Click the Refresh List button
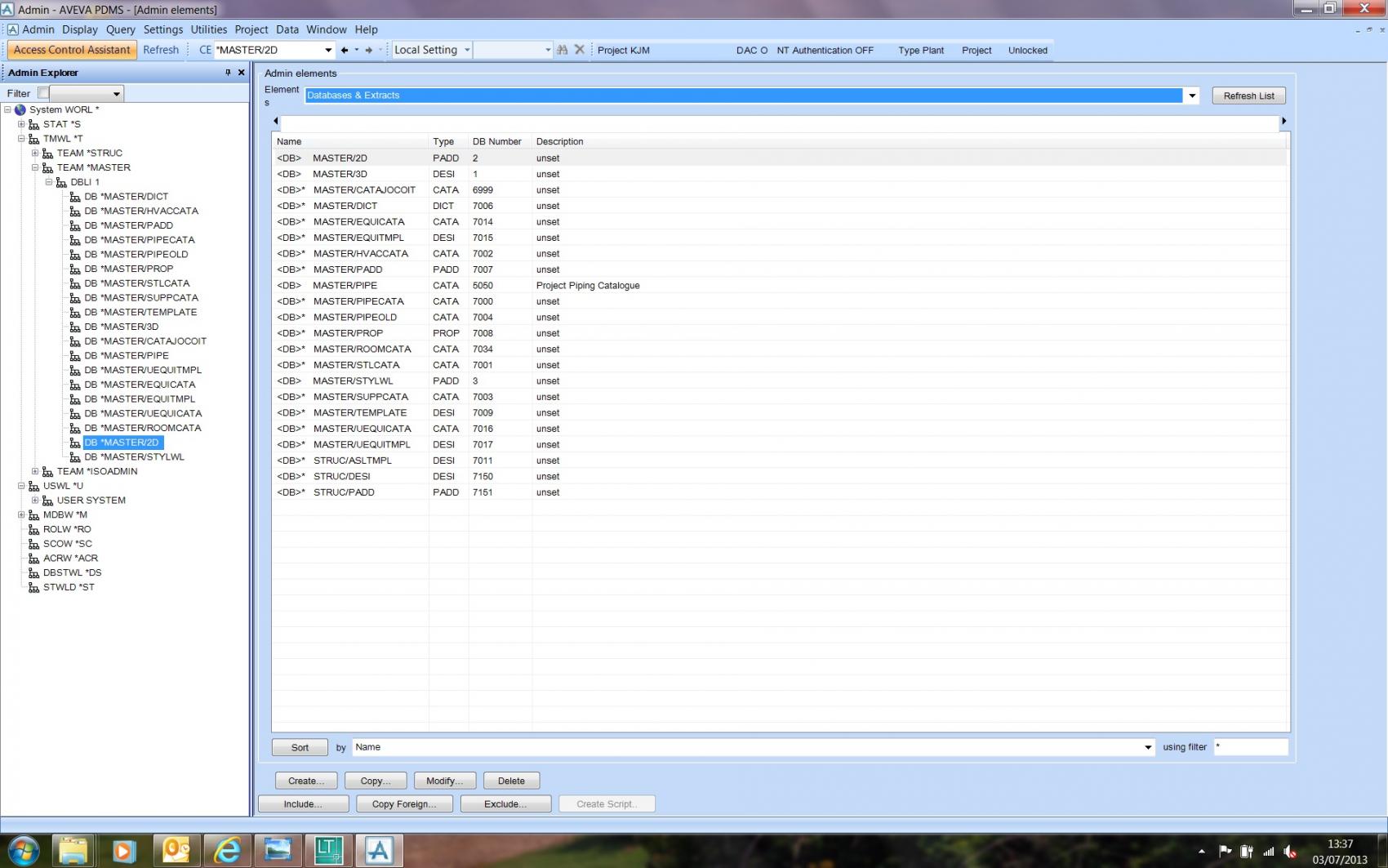Viewport: 1388px width, 868px height. tap(1248, 96)
